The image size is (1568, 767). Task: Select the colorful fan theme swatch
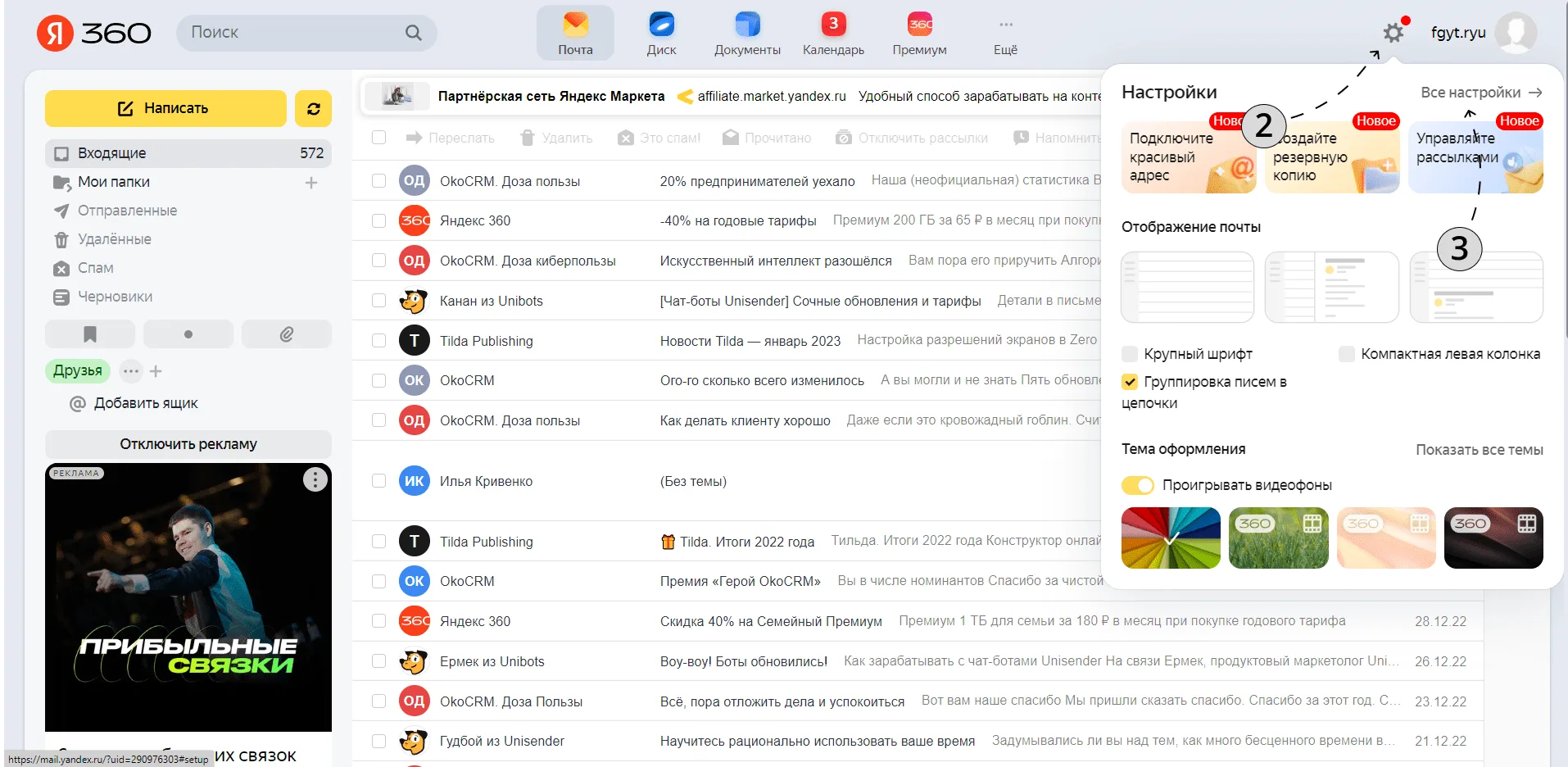tap(1171, 538)
